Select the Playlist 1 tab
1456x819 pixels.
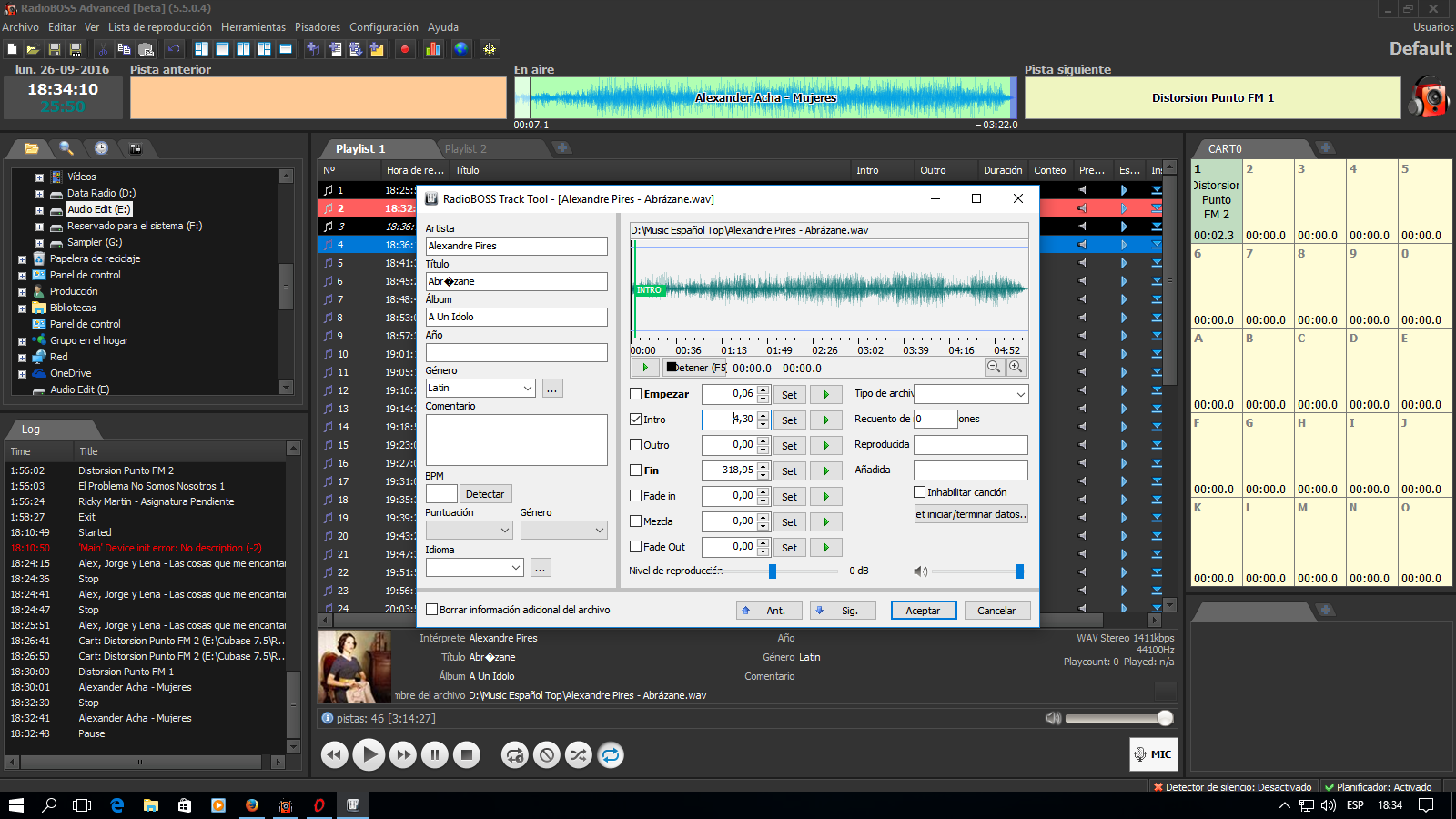coord(360,148)
